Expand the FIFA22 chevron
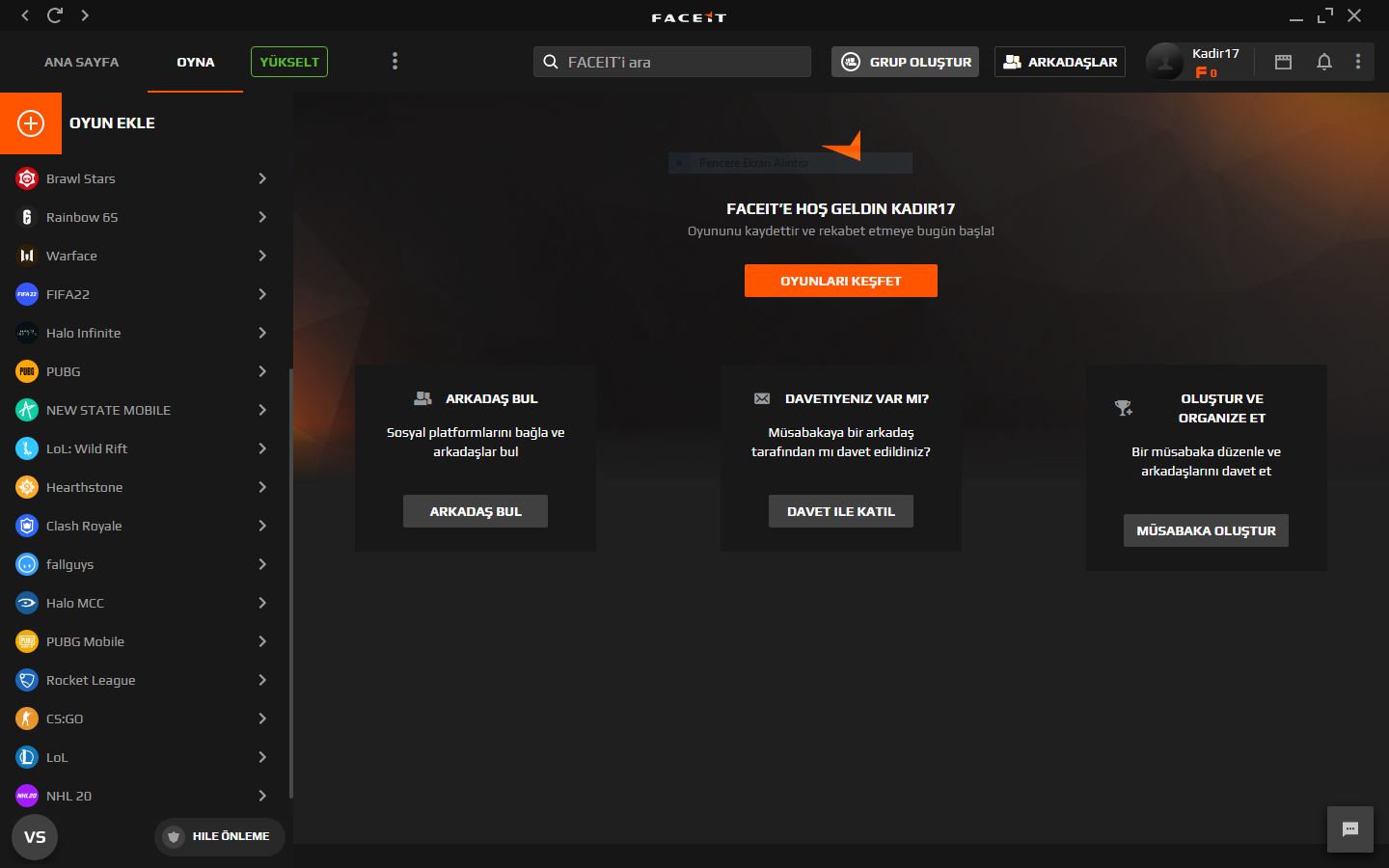This screenshot has width=1389, height=868. click(262, 294)
